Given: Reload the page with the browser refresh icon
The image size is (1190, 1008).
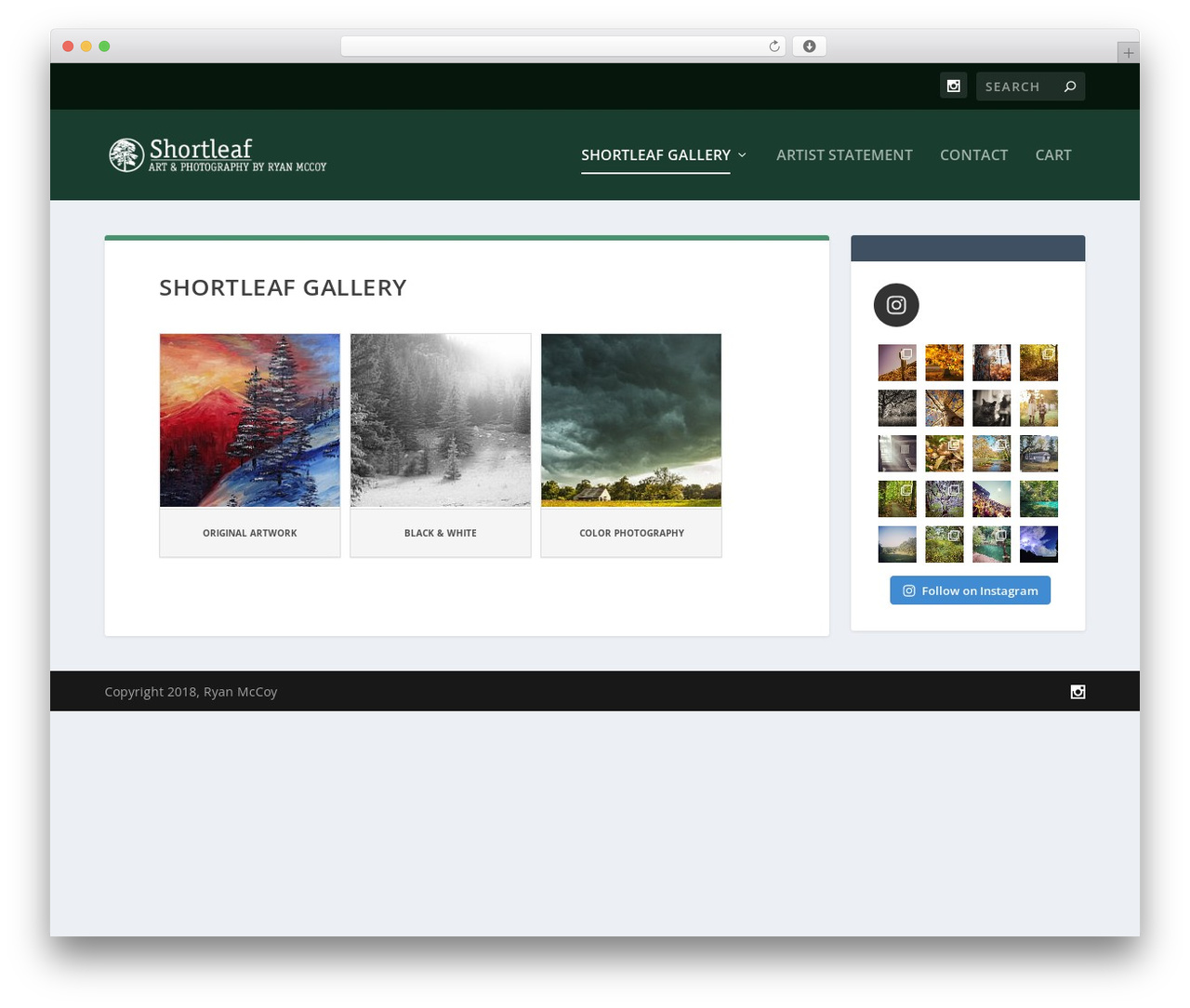Looking at the screenshot, I should click(x=774, y=46).
